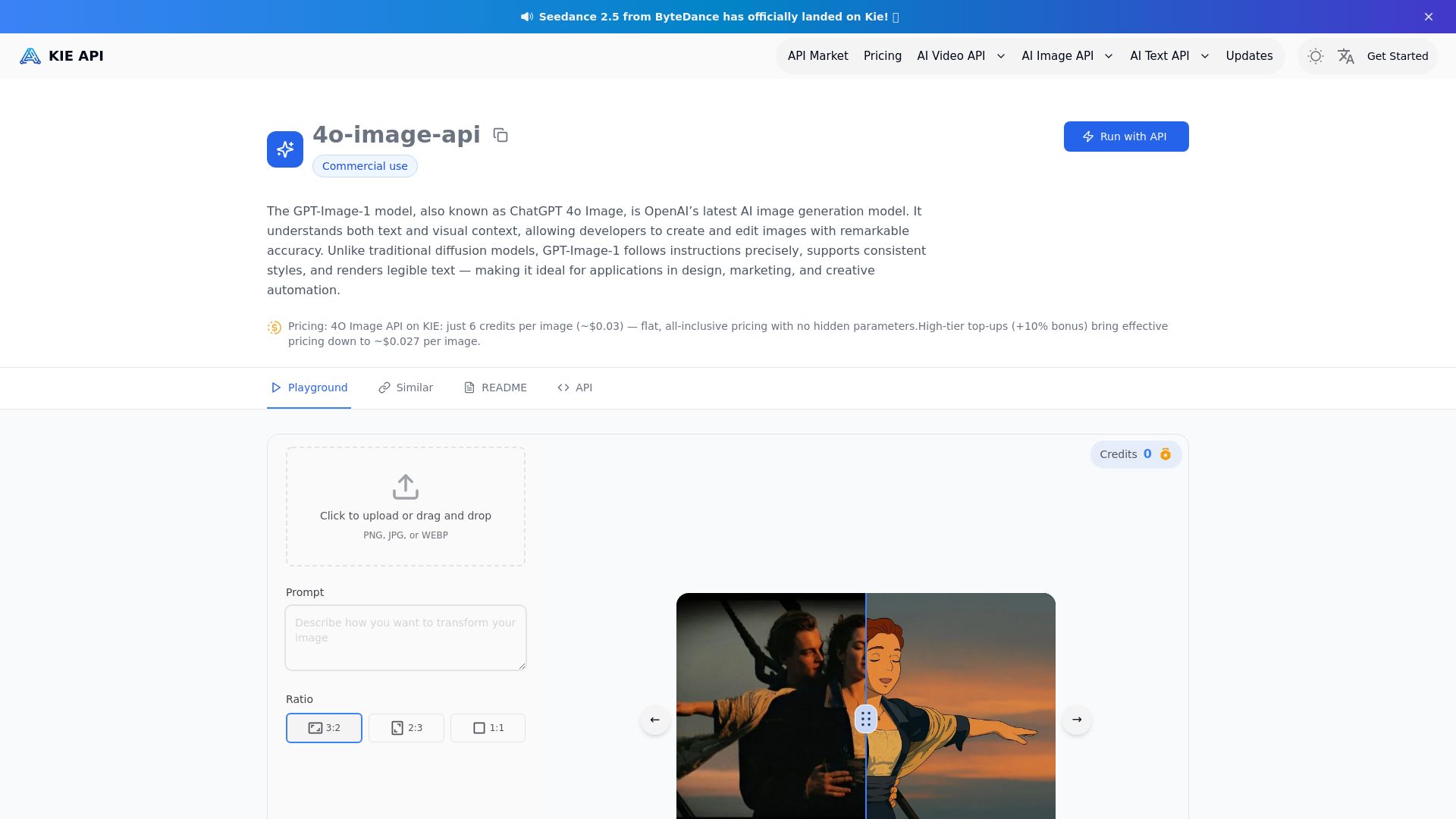Click into the Prompt text area
1456x819 pixels.
point(406,638)
